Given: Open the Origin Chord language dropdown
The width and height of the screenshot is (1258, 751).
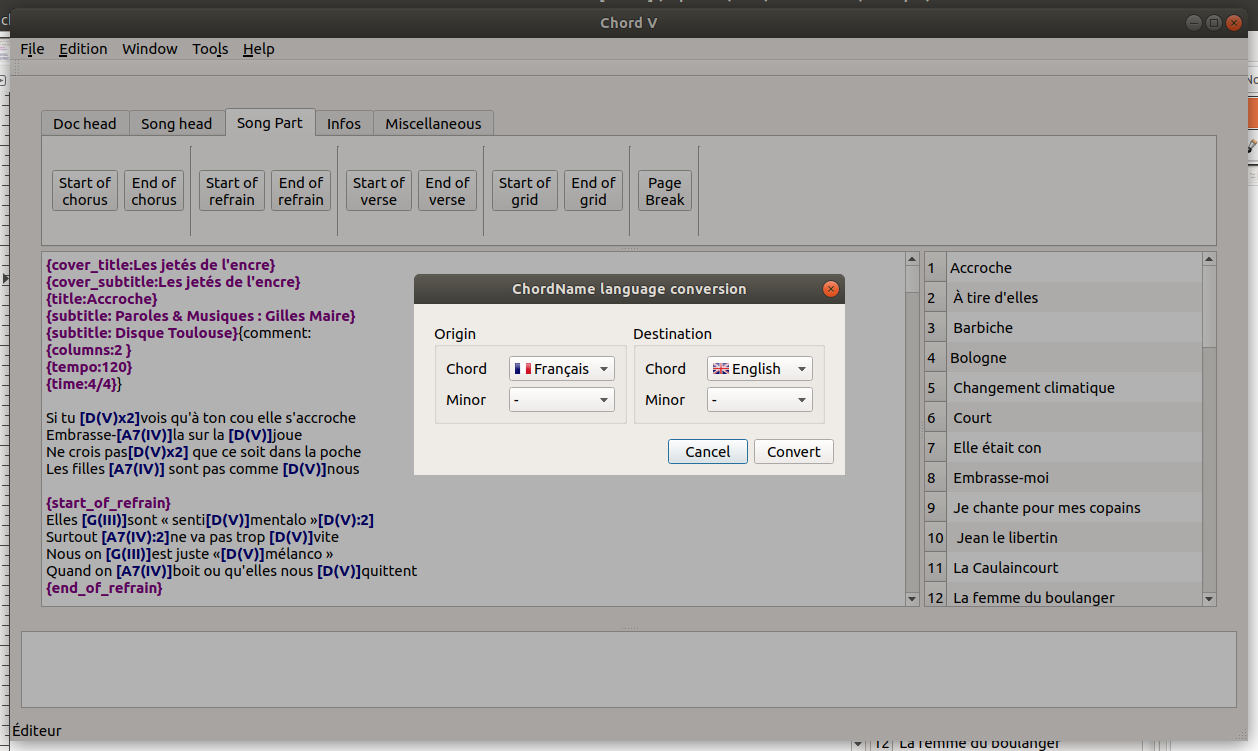Looking at the screenshot, I should [561, 369].
